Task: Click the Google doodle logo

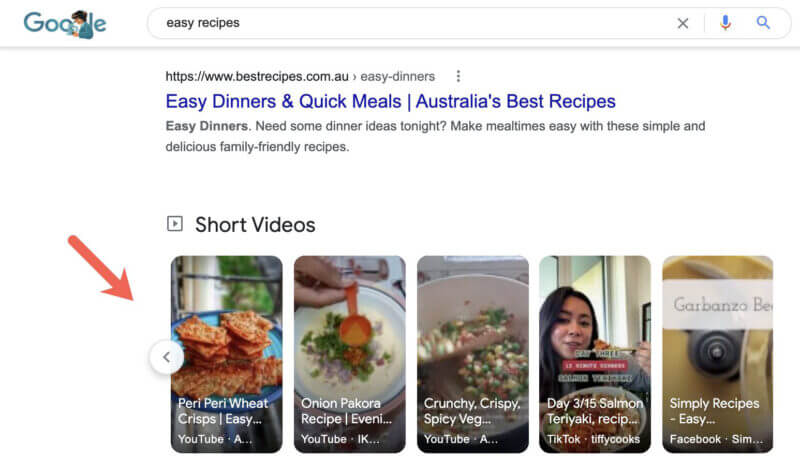Action: pos(65,23)
